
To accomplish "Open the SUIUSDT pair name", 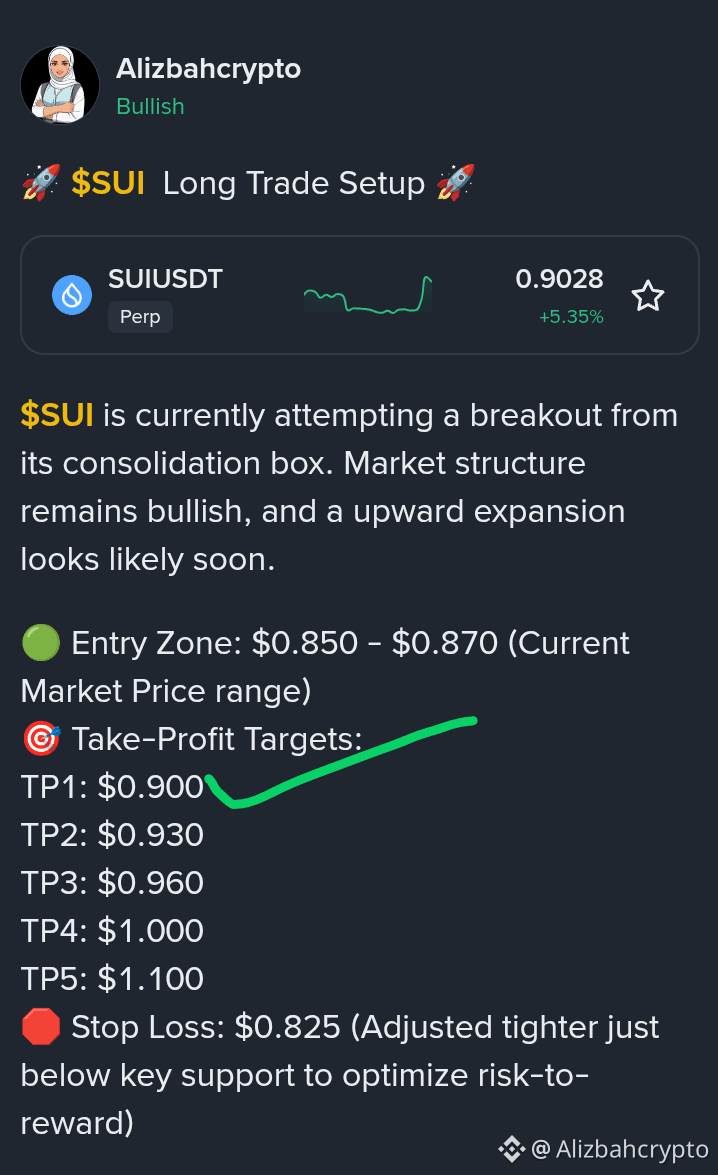I will 165,279.
